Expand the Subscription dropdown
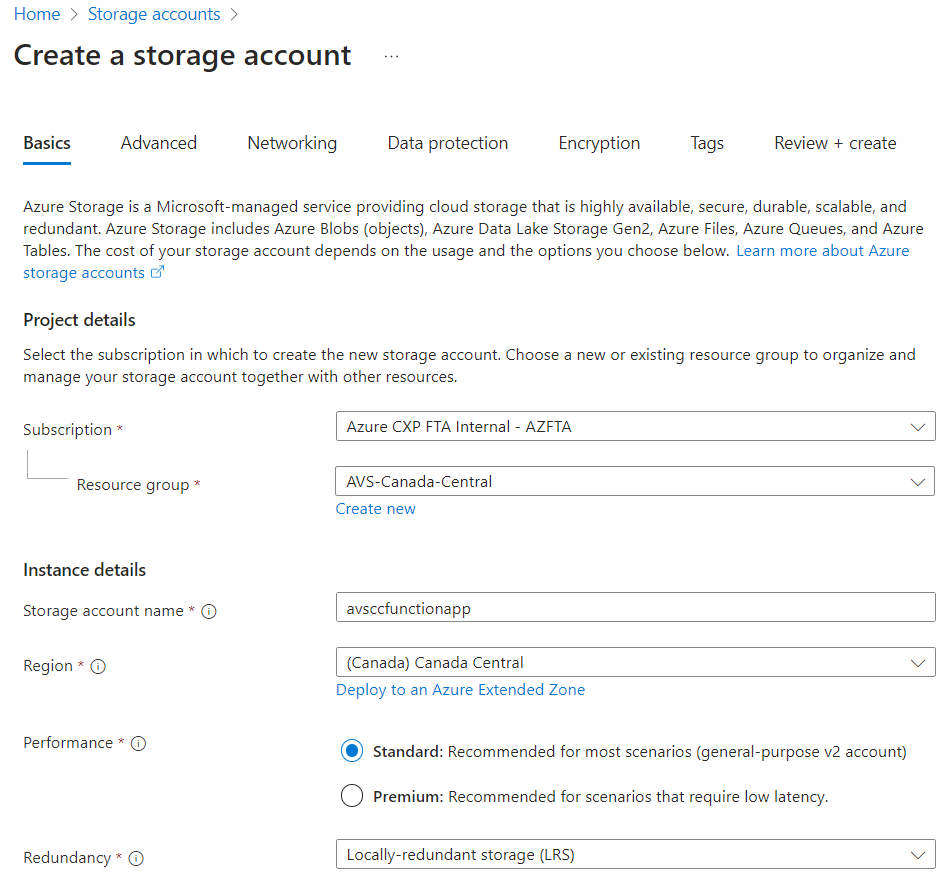The height and width of the screenshot is (882, 952). click(635, 427)
